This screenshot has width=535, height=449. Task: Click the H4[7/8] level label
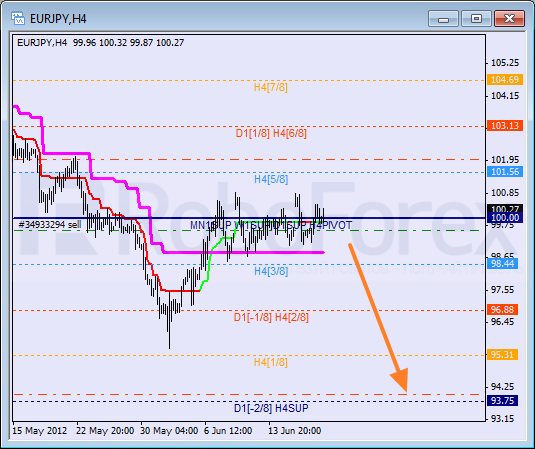click(x=271, y=87)
